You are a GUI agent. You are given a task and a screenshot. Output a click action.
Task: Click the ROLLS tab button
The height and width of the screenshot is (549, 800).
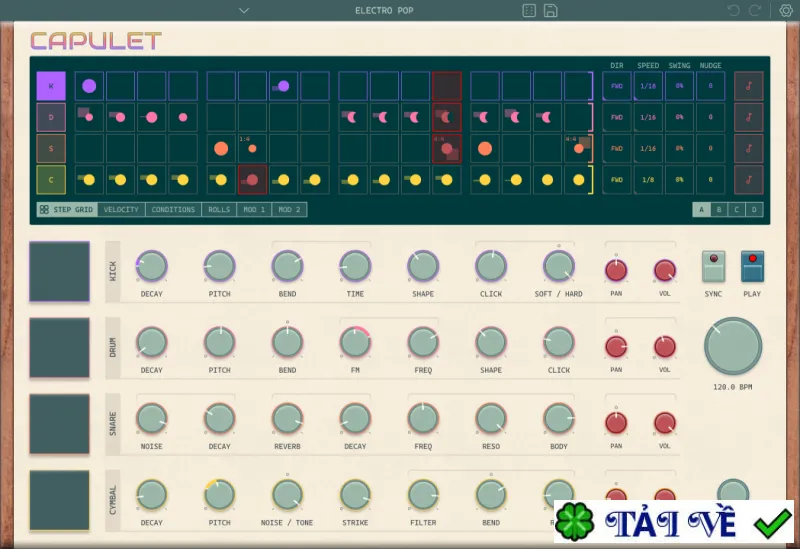[x=219, y=210]
